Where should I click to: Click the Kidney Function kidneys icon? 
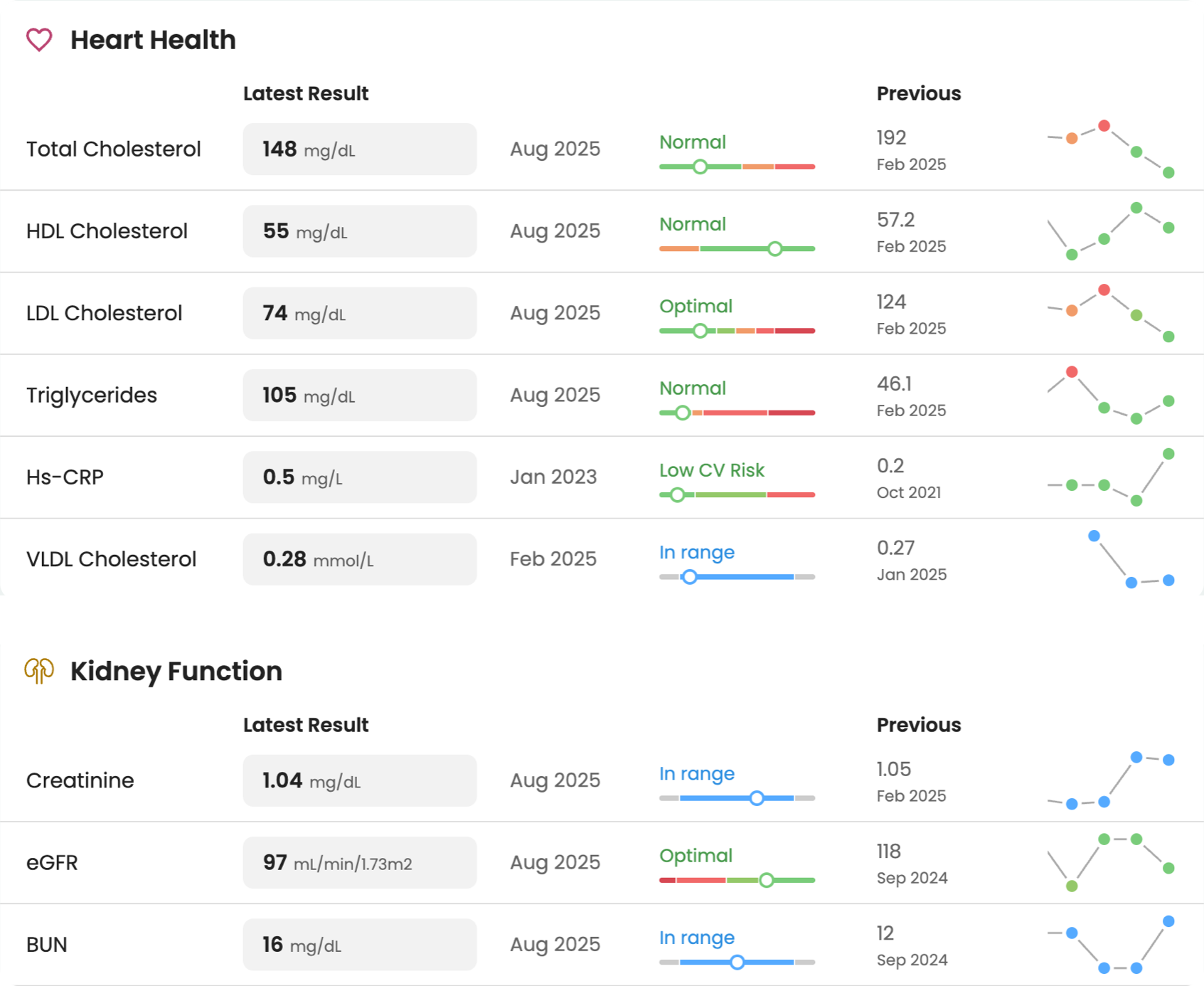(38, 671)
